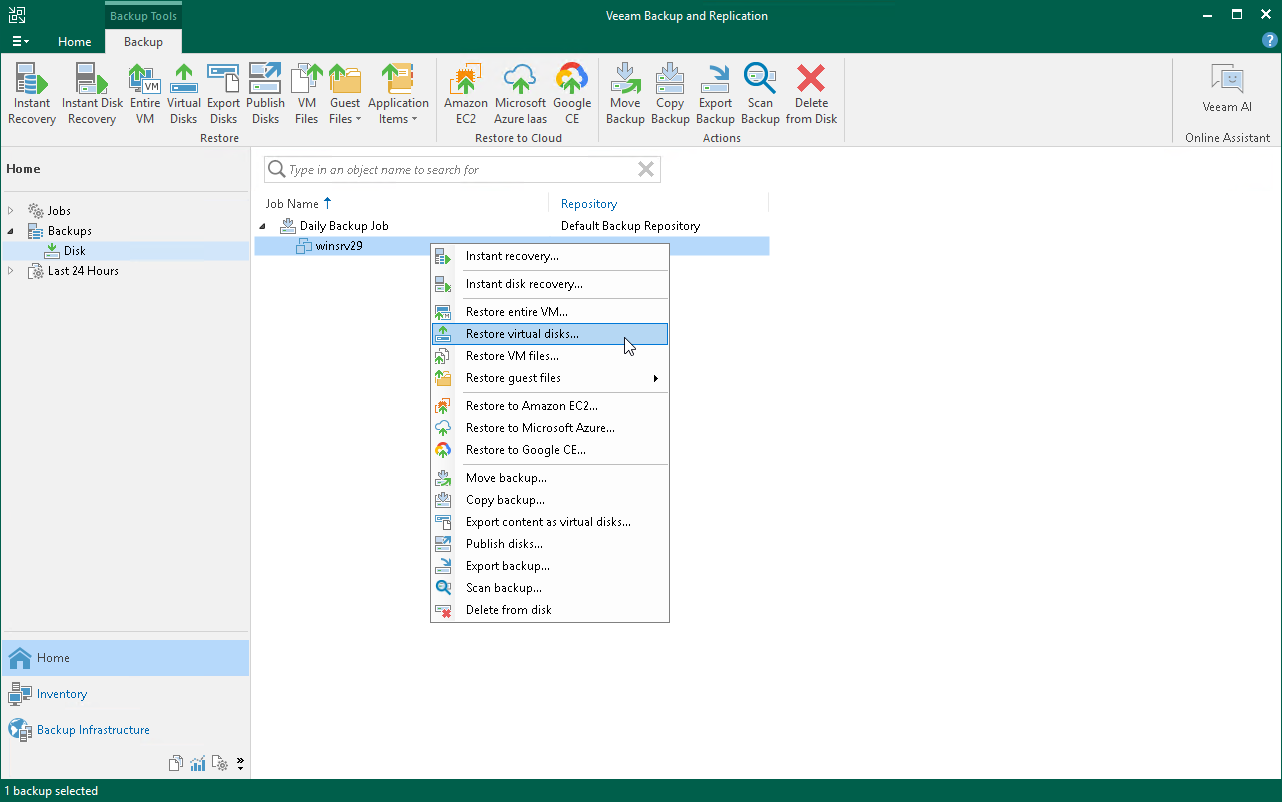The width and height of the screenshot is (1282, 802).
Task: Choose Export content as virtual disks...
Action: tap(550, 522)
